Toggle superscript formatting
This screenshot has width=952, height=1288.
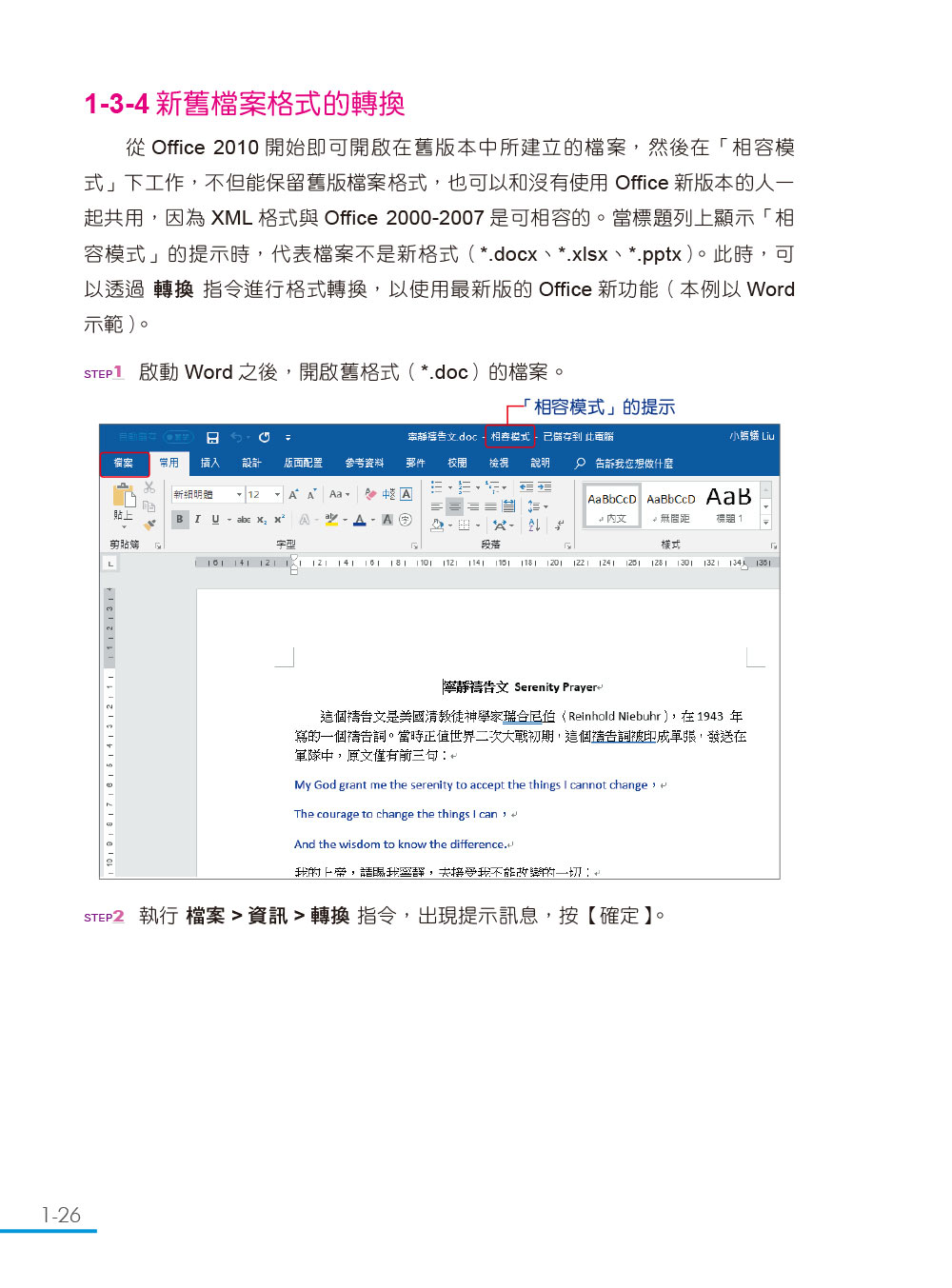(280, 518)
